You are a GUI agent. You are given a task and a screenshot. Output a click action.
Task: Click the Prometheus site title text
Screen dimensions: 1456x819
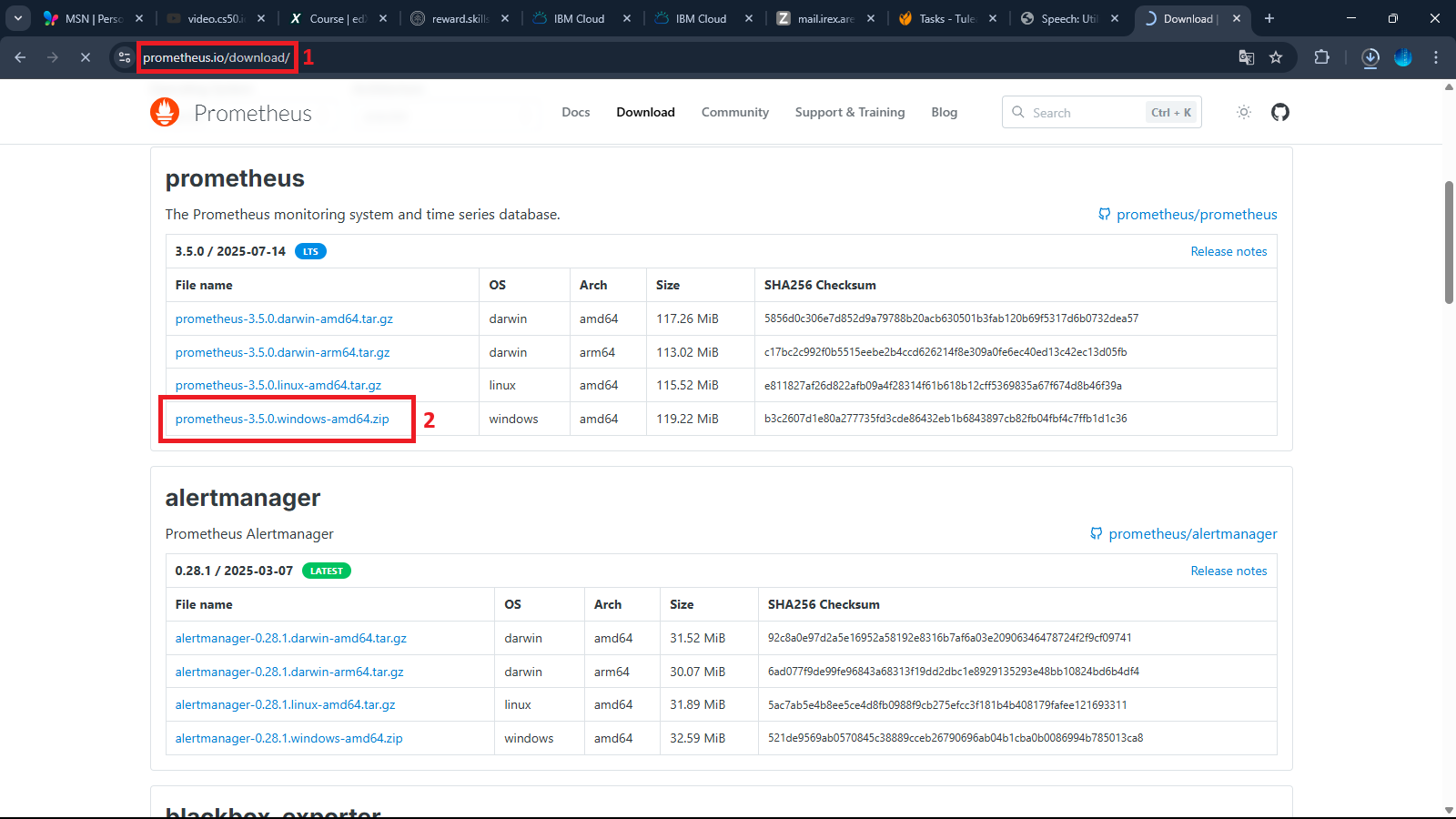click(x=253, y=113)
